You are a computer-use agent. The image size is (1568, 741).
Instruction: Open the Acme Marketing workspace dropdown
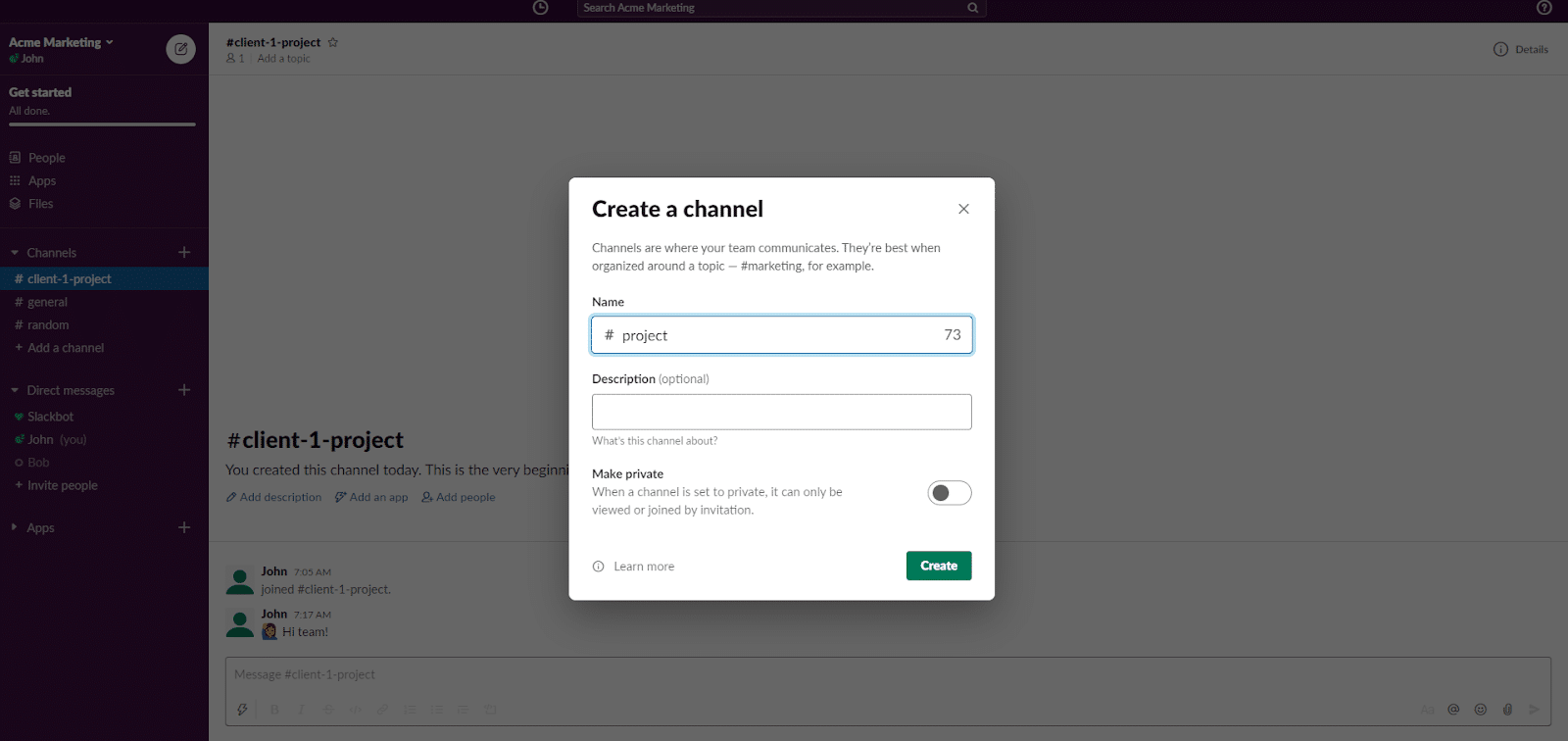click(61, 42)
